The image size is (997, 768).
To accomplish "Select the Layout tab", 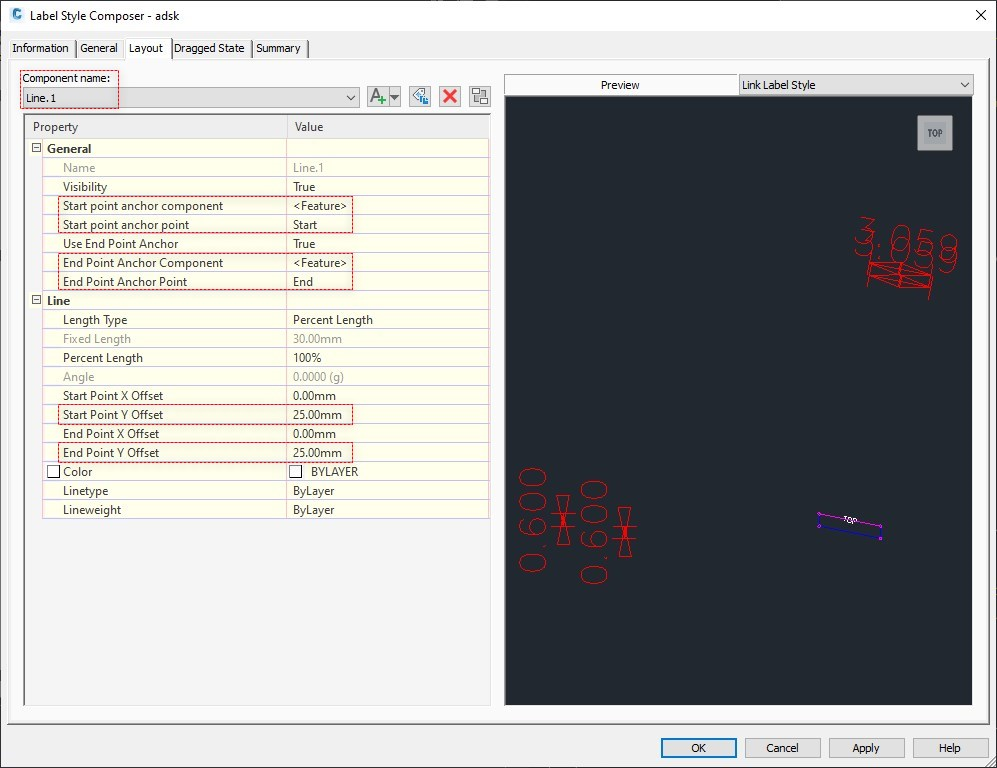I will coord(146,48).
